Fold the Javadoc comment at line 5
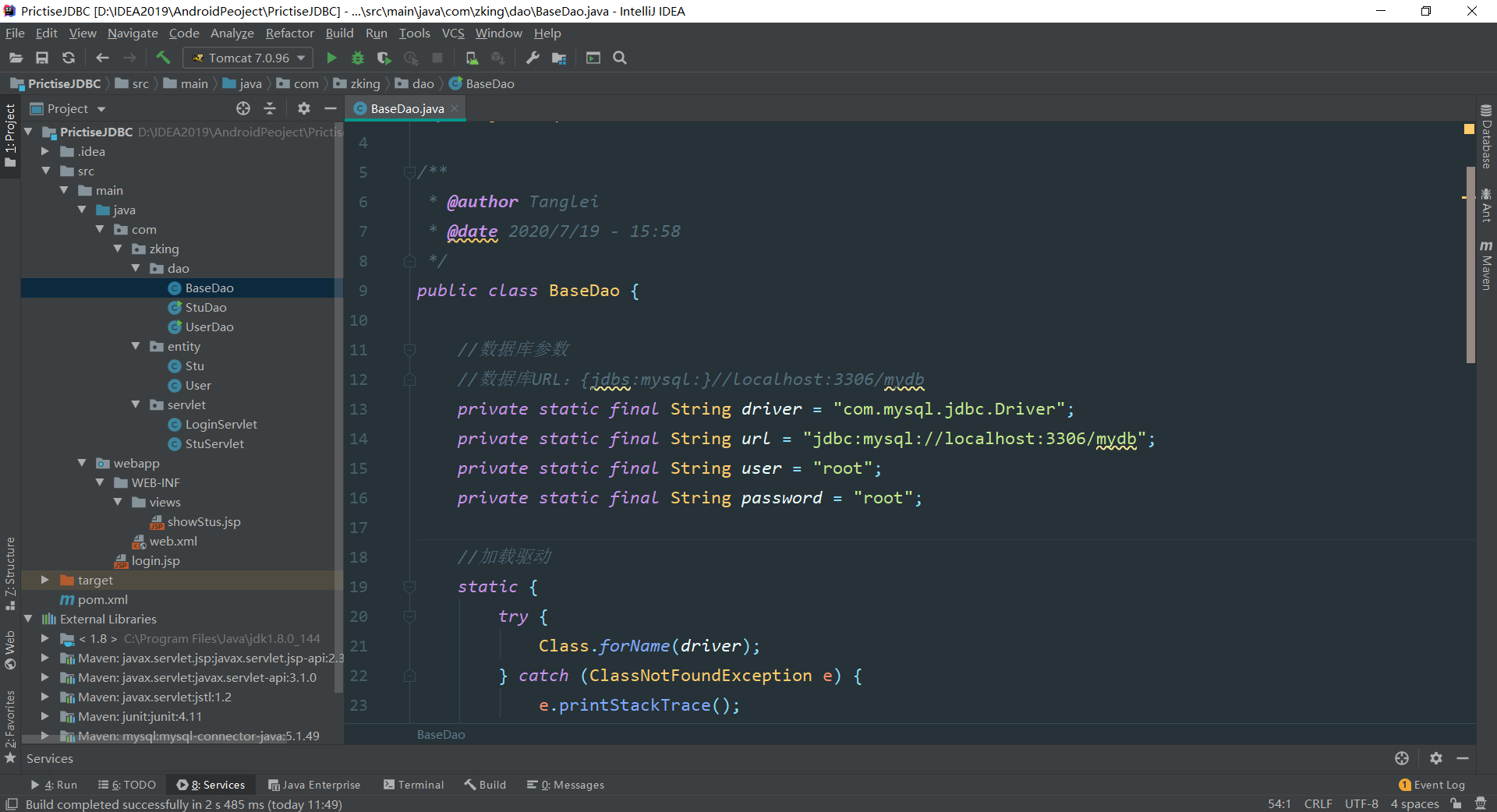The height and width of the screenshot is (812, 1497). [x=409, y=171]
